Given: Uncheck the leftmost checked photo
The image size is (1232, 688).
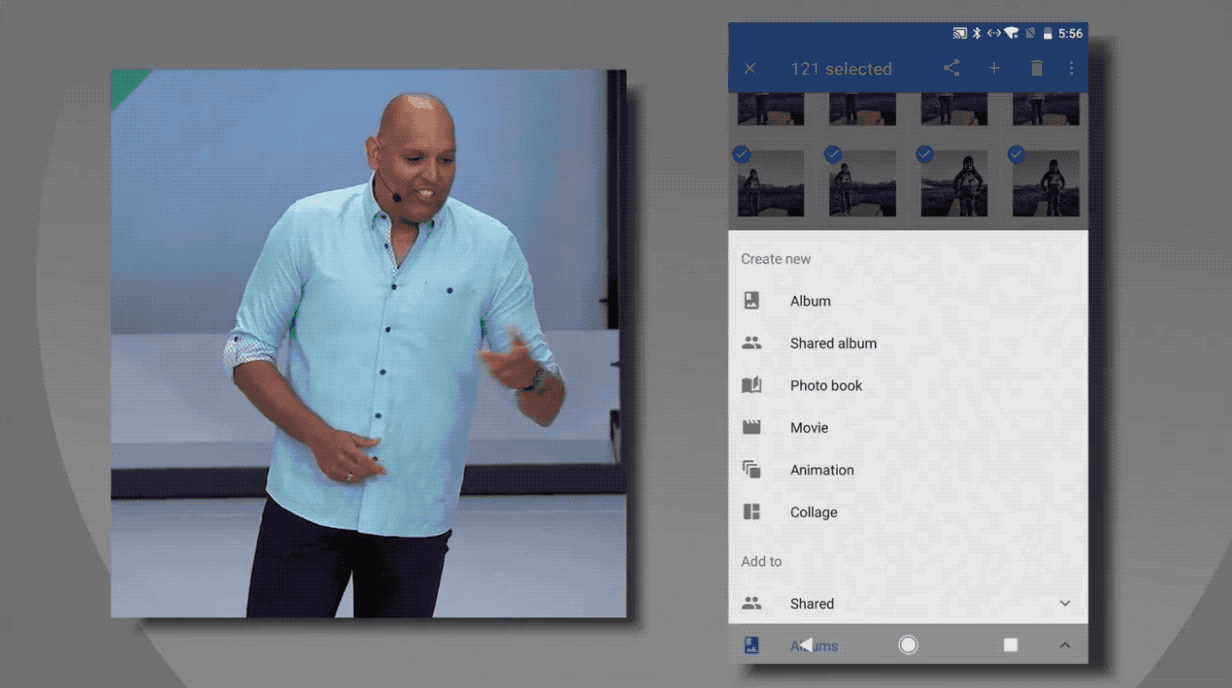Looking at the screenshot, I should click(x=741, y=154).
